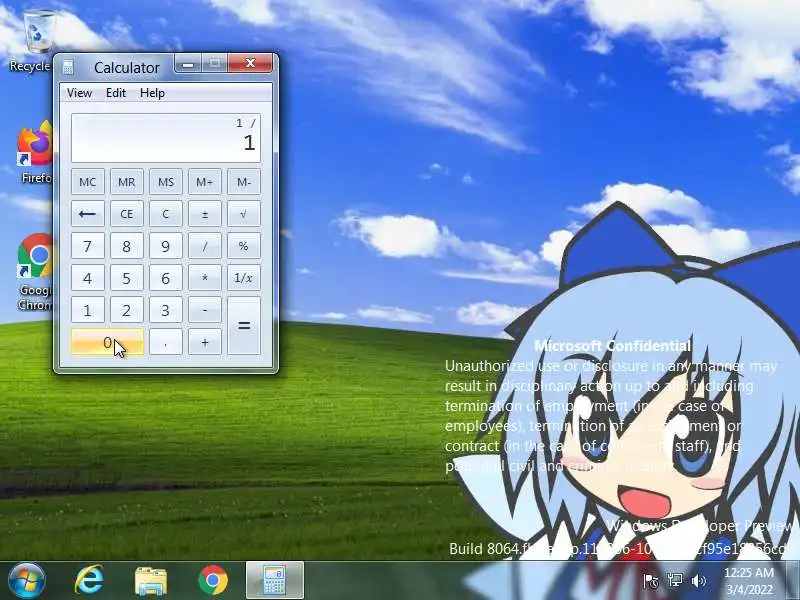Click the multiply (*) button
This screenshot has width=800, height=600.
pos(205,278)
